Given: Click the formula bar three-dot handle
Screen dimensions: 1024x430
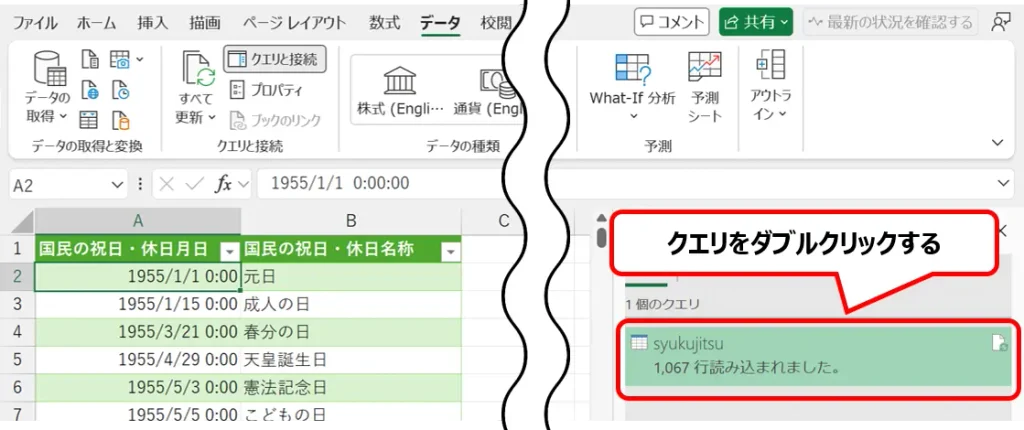Looking at the screenshot, I should [x=139, y=185].
